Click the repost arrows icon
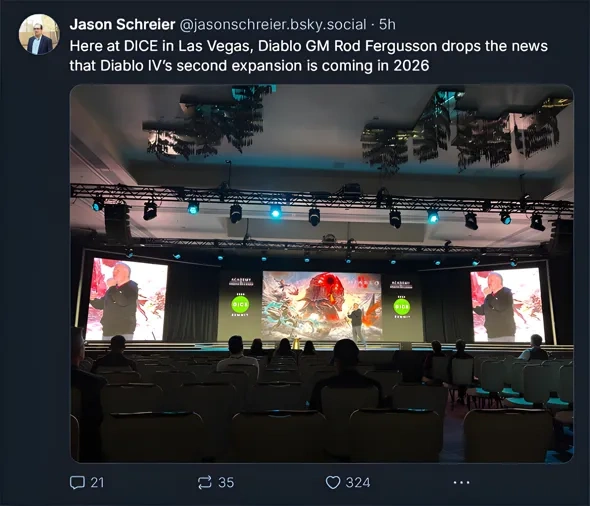The height and width of the screenshot is (506, 590). click(205, 482)
